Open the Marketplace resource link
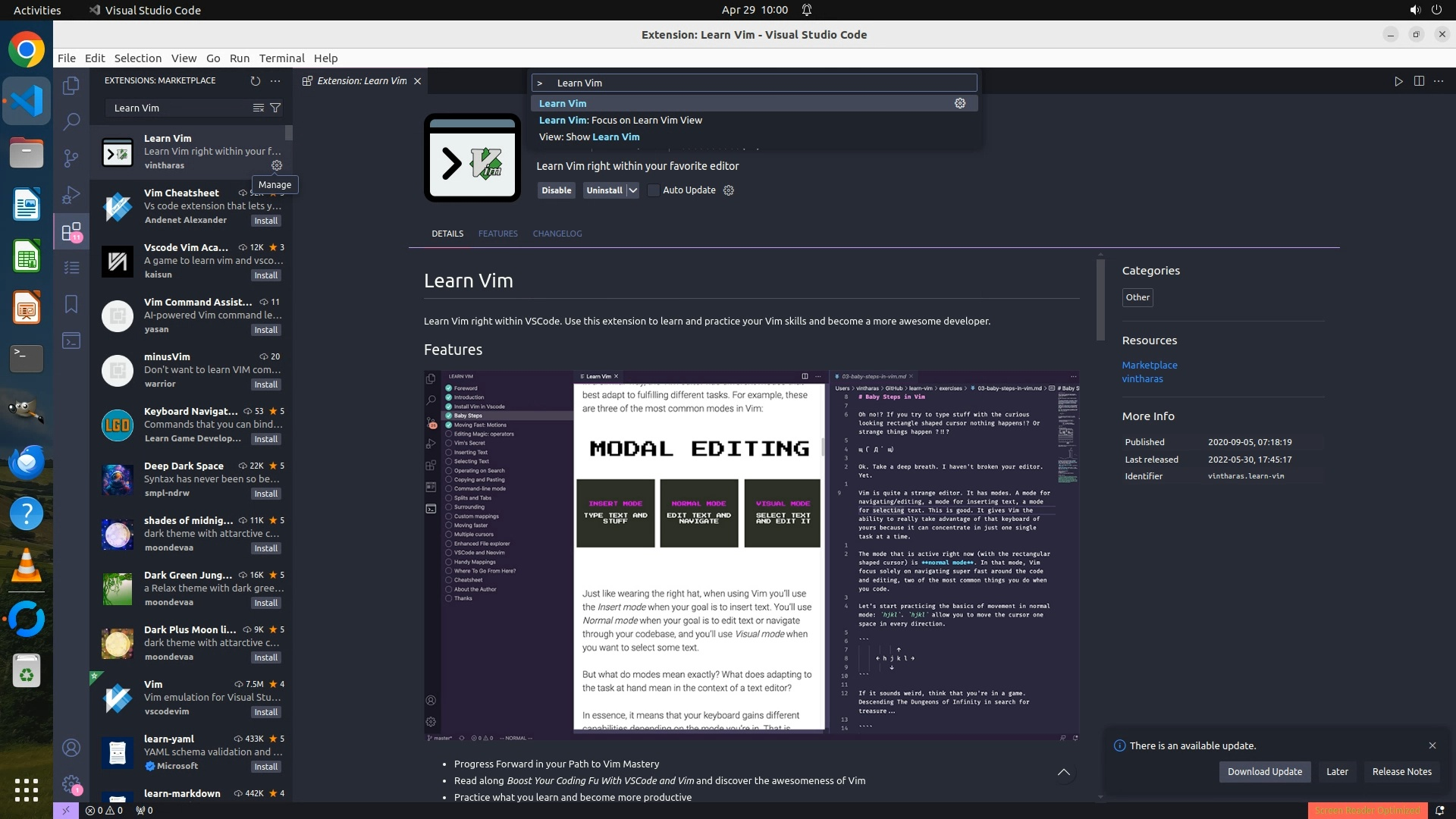Viewport: 1456px width, 819px height. coord(1150,365)
